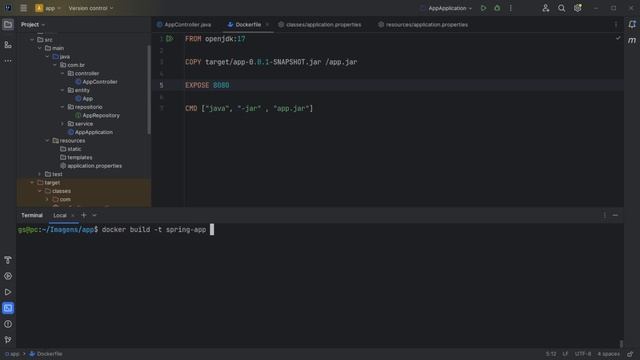Screen dimensions: 640x360
Task: Click the inspection checkmark widget in editor
Action: [x=618, y=38]
